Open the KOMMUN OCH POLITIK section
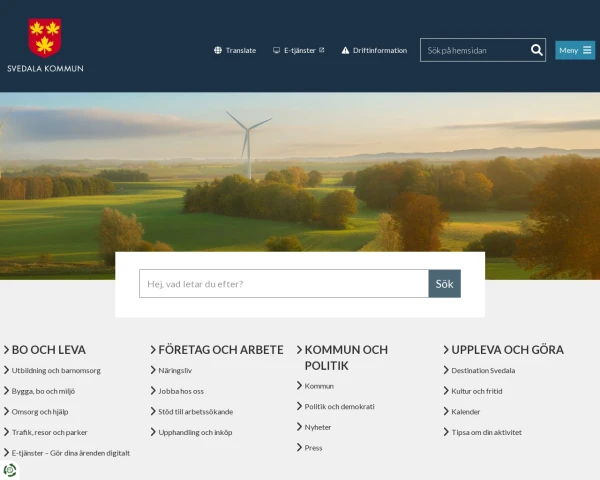This screenshot has height=480, width=600. pyautogui.click(x=346, y=358)
